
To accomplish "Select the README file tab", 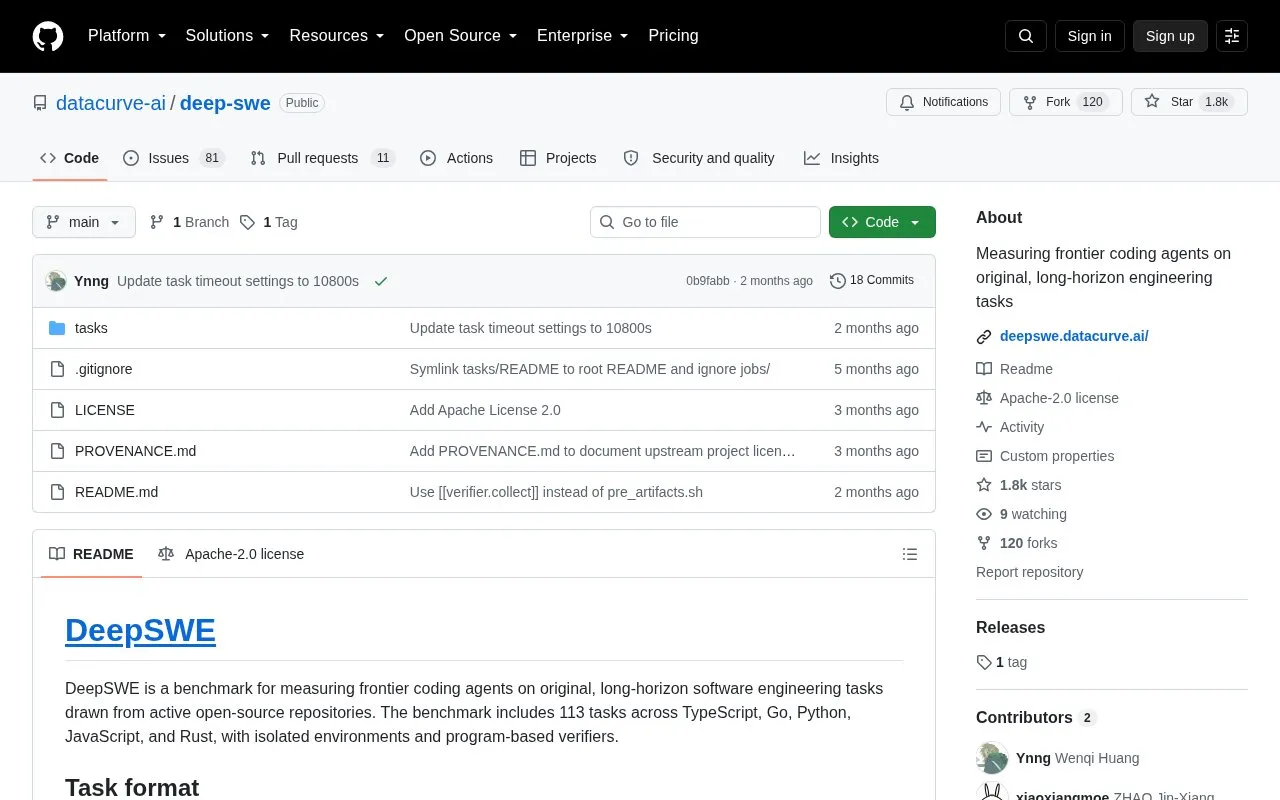I will click(x=91, y=554).
